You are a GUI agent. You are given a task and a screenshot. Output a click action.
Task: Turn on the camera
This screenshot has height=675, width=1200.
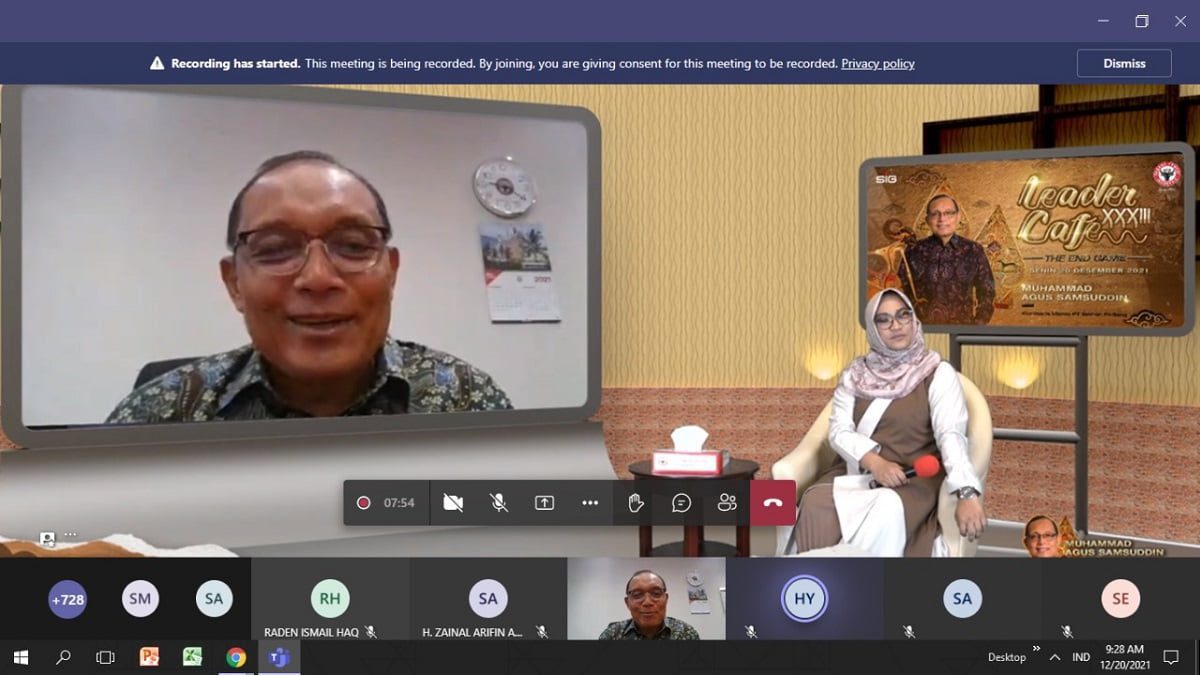coord(453,503)
